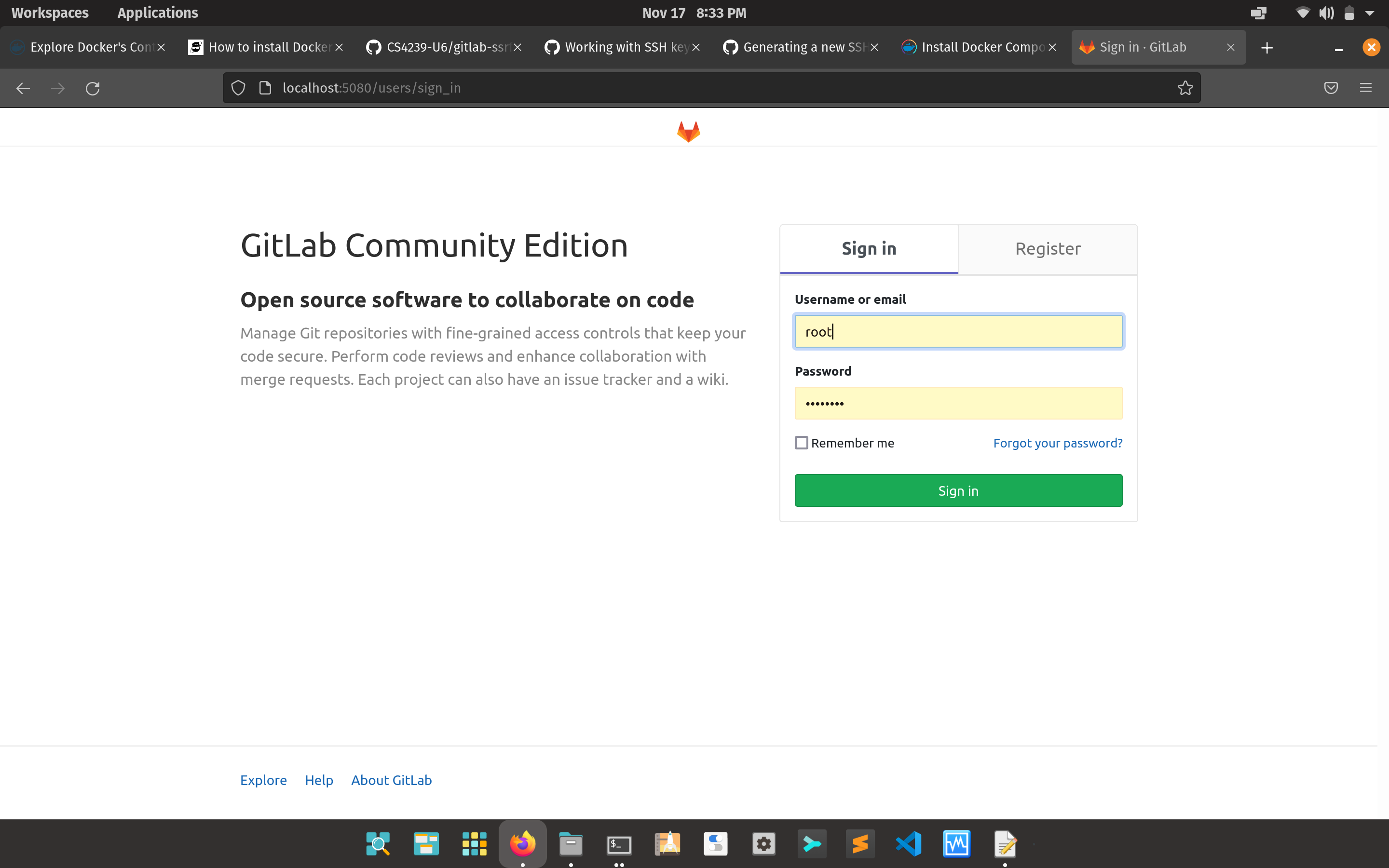
Task: Open the system monitor icon in dock
Action: pos(956,843)
